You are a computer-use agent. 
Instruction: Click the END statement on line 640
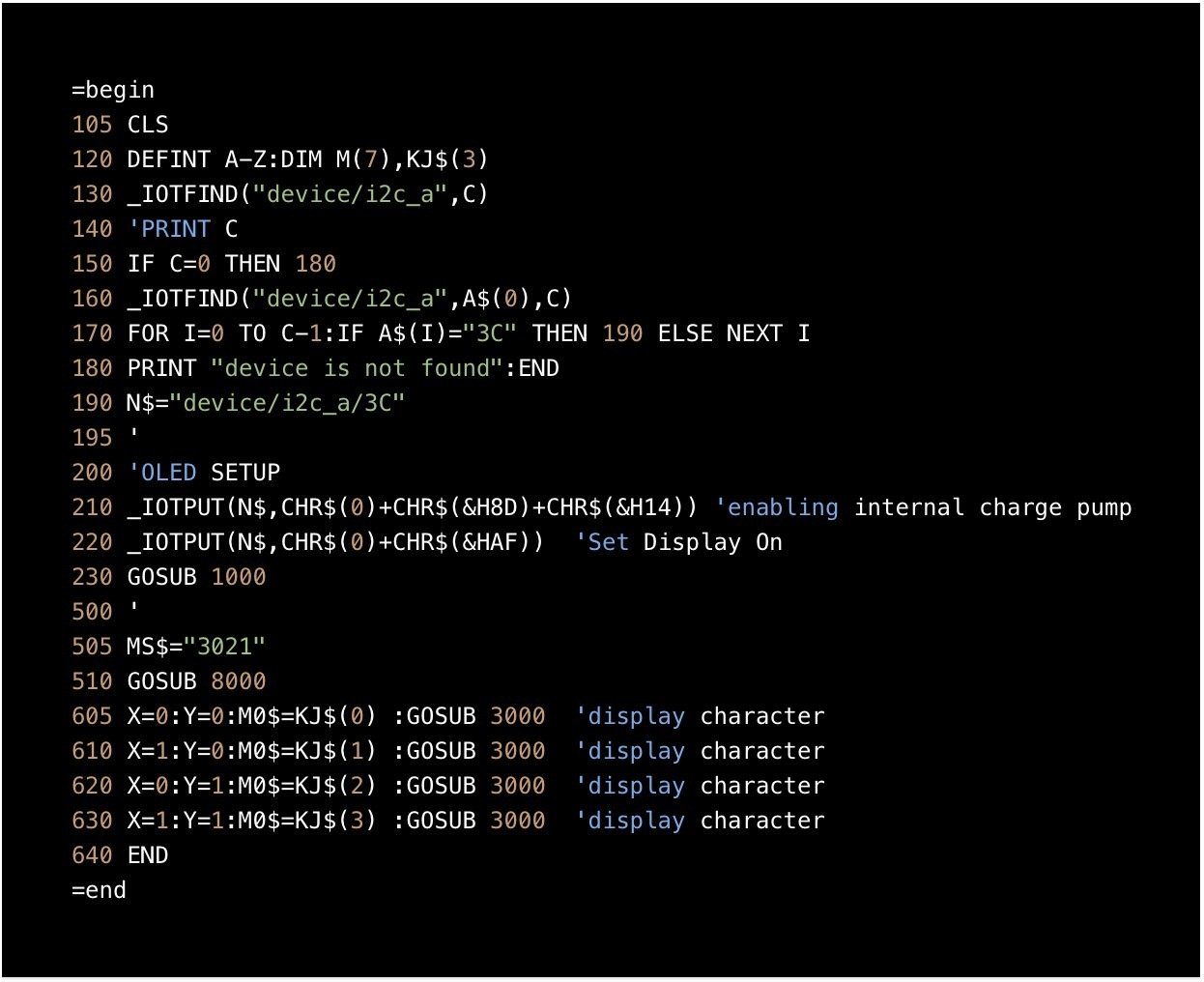point(148,855)
